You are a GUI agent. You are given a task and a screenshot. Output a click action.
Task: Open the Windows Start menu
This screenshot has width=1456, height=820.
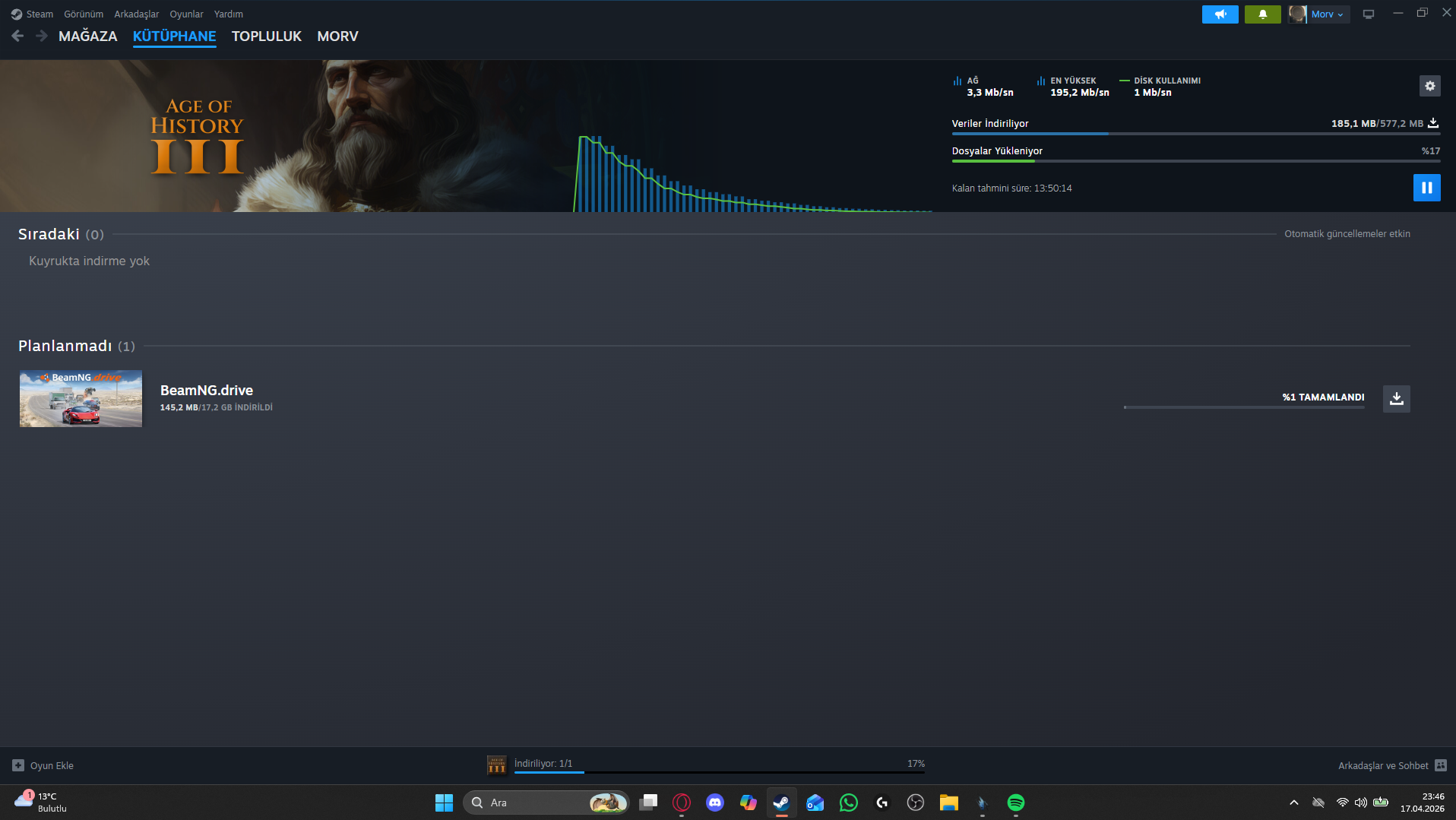(444, 803)
